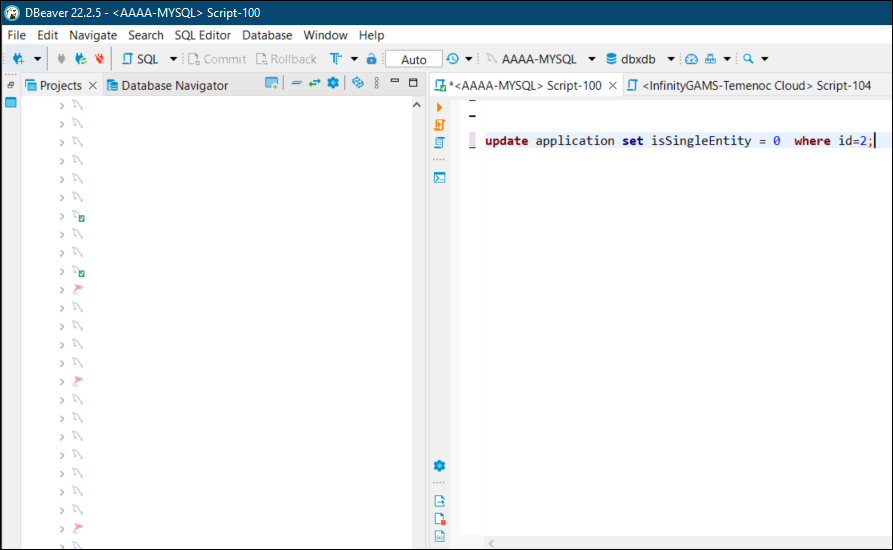Viewport: 893px width, 550px height.
Task: Open navigator Configure gear icon
Action: click(x=333, y=83)
